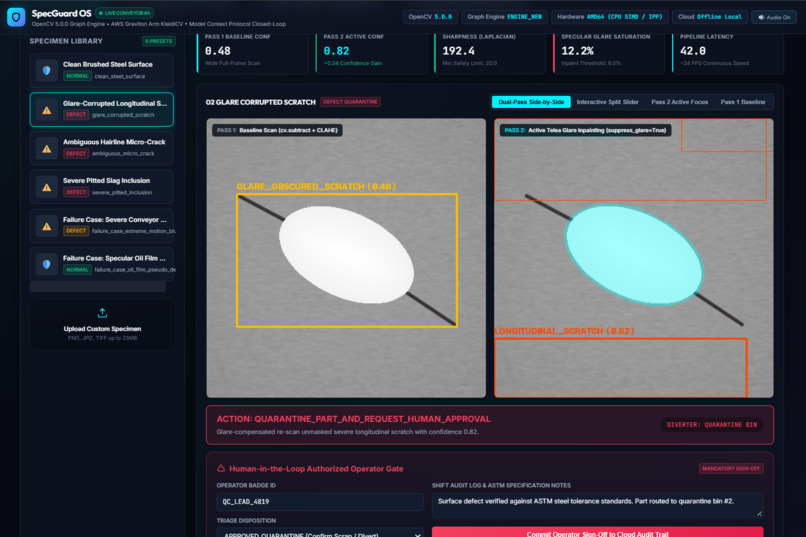Switch to Interactive Split Slider view
The height and width of the screenshot is (537, 806).
(607, 102)
